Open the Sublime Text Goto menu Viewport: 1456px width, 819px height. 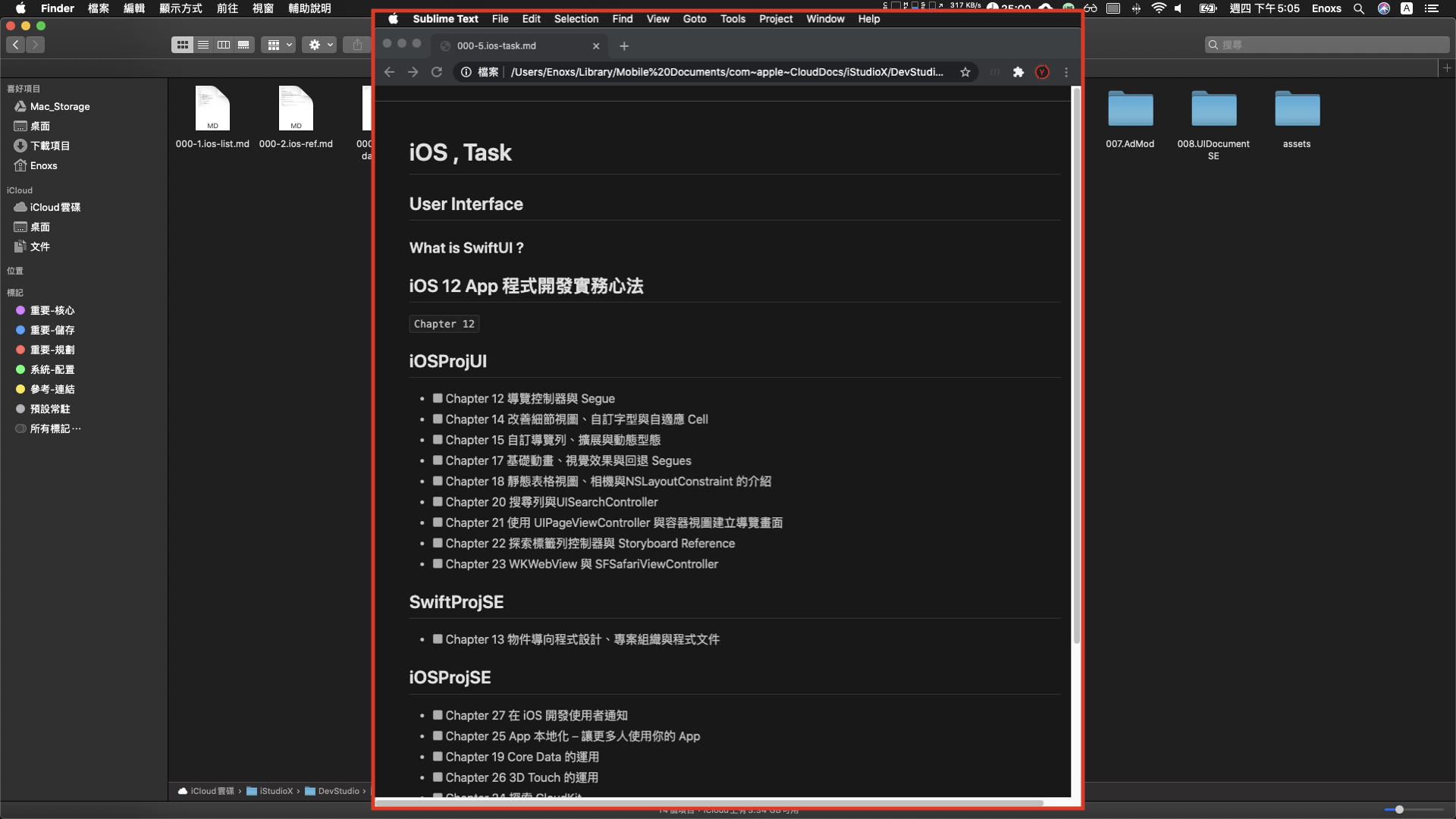click(694, 19)
